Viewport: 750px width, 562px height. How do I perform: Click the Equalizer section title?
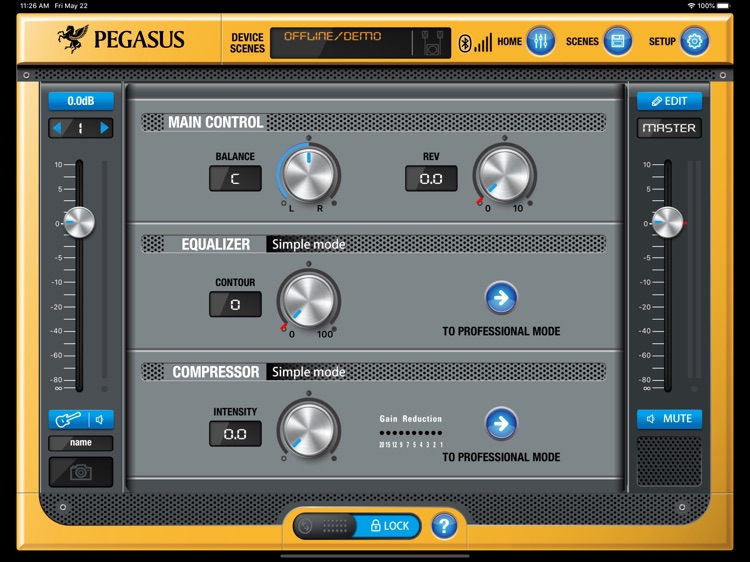click(x=215, y=244)
